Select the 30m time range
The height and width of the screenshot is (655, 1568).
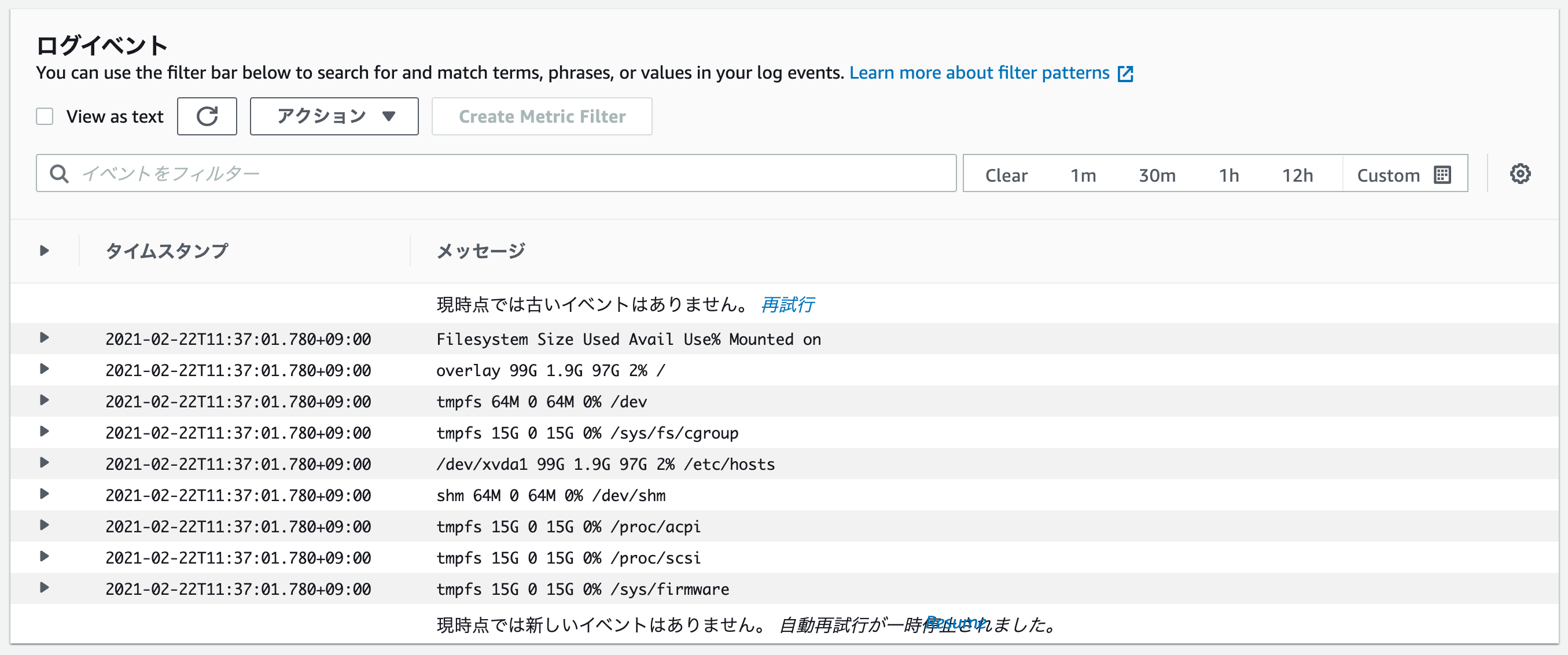point(1158,175)
